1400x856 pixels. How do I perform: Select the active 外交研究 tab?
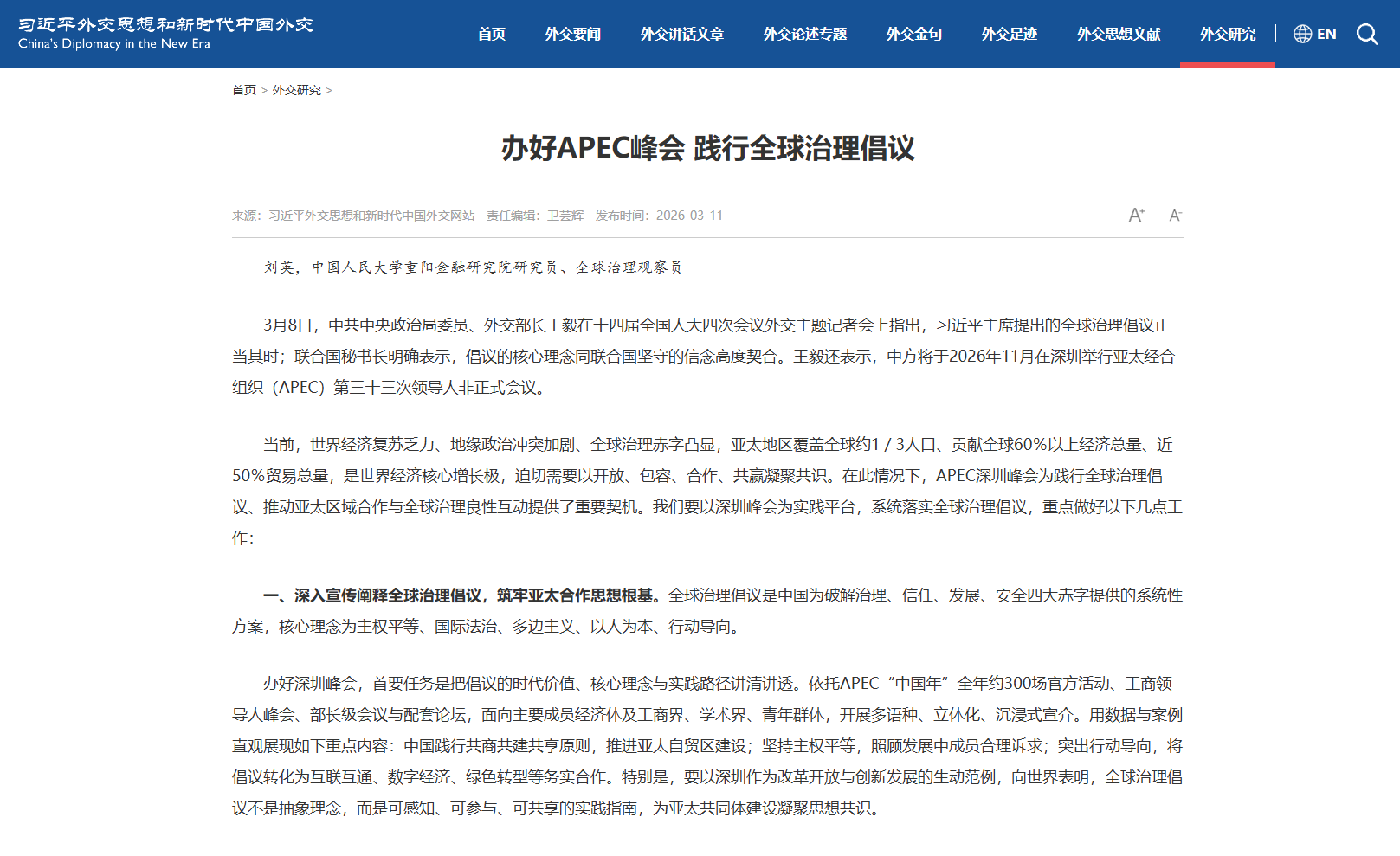[1227, 34]
